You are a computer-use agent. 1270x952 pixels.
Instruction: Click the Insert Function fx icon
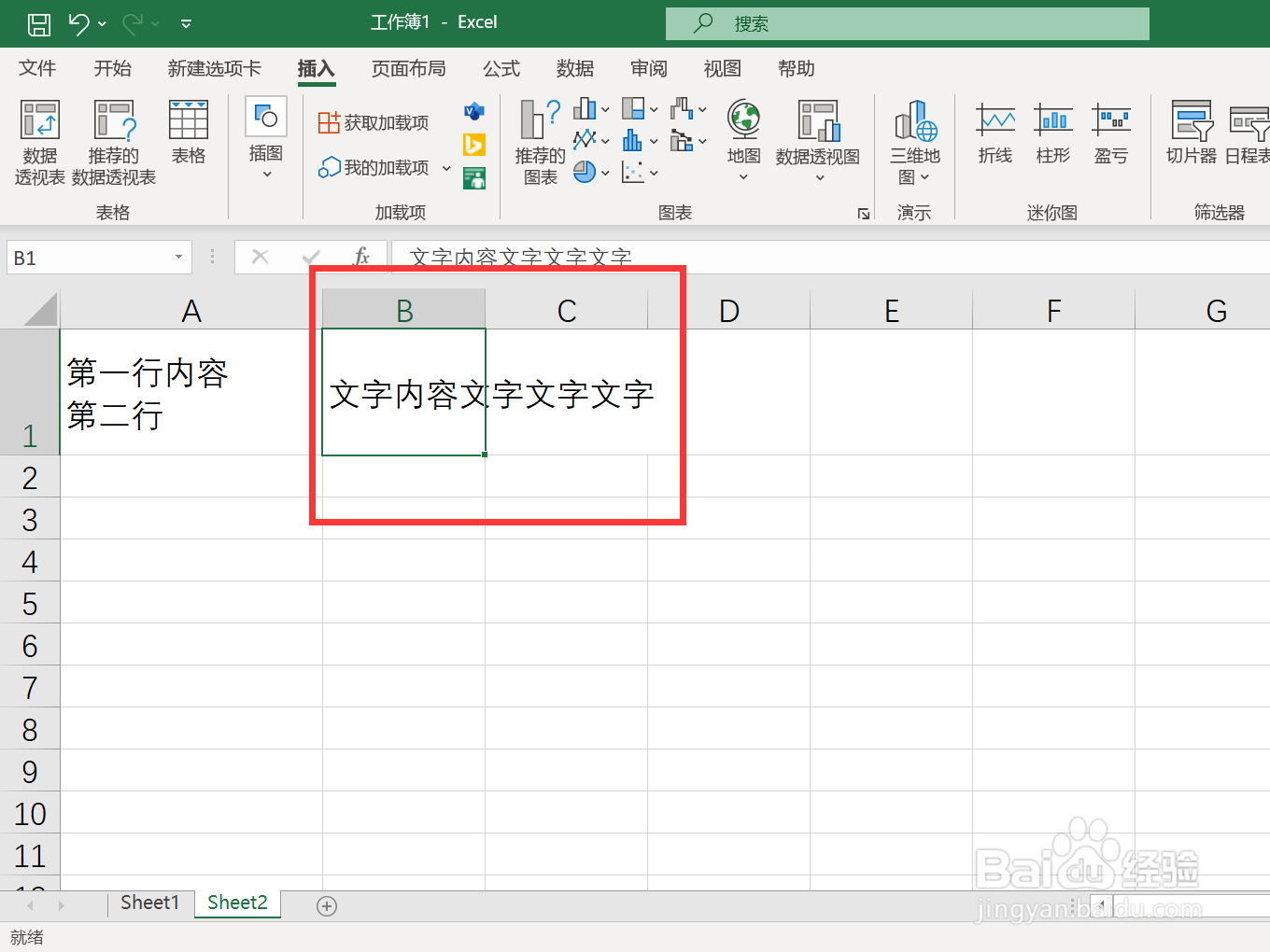(362, 257)
